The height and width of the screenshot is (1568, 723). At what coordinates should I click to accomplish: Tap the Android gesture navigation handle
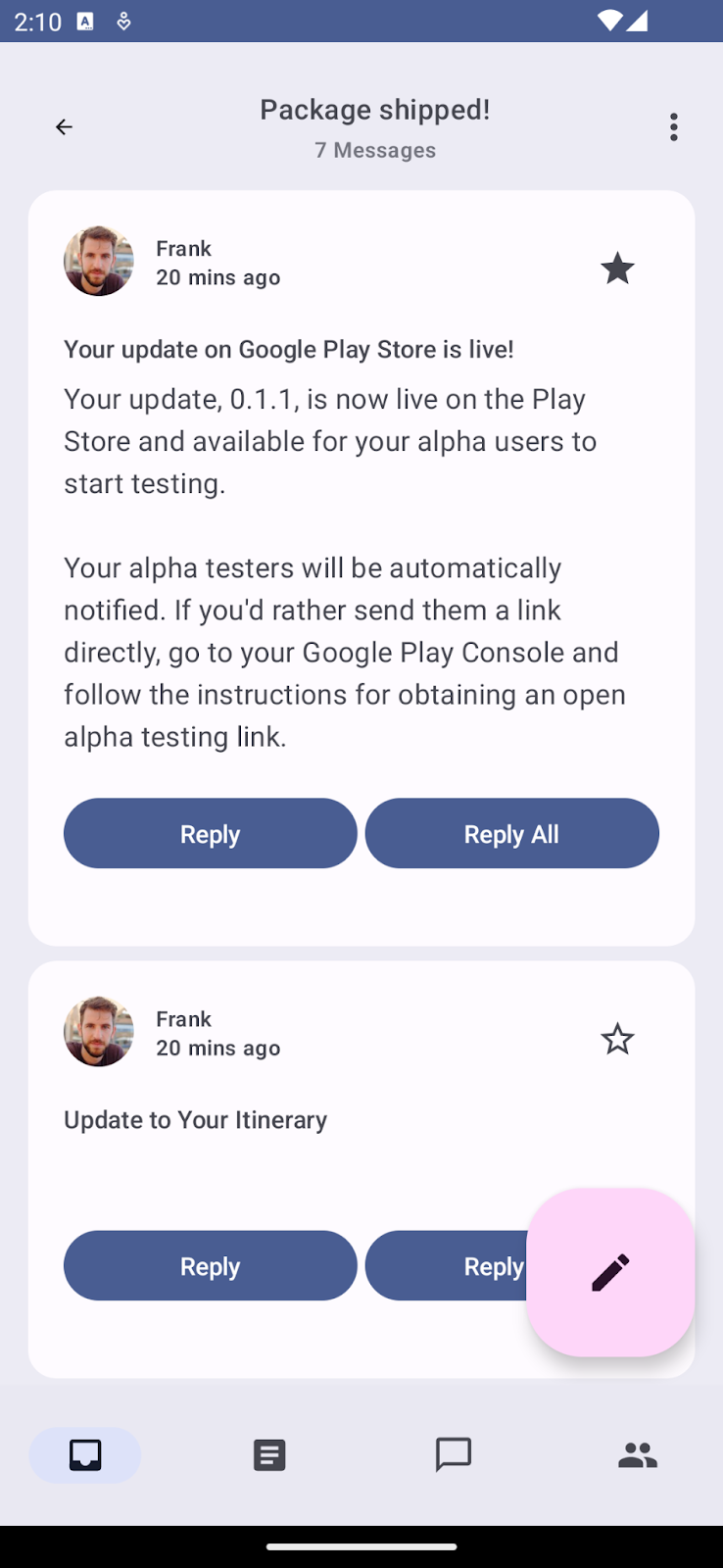pos(361,1547)
